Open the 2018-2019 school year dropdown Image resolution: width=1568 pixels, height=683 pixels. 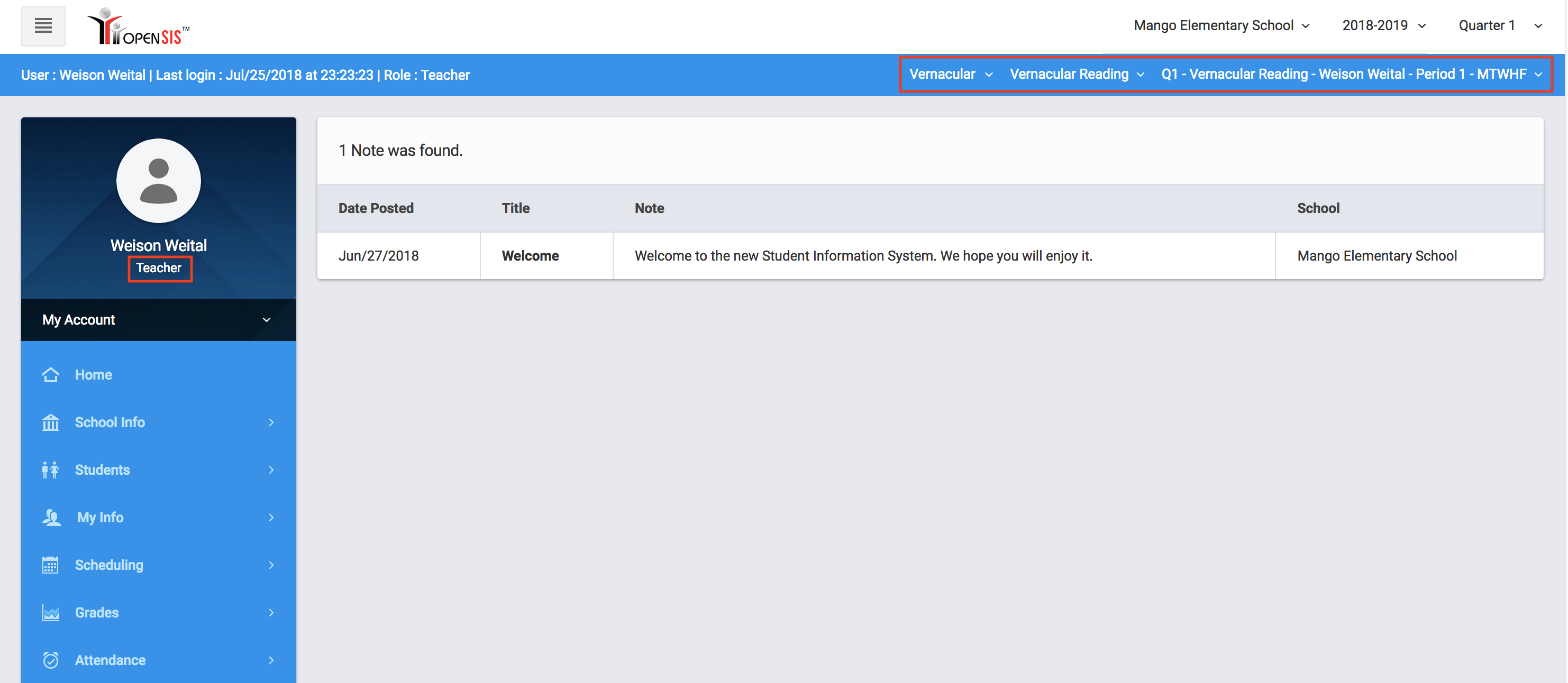tap(1383, 25)
